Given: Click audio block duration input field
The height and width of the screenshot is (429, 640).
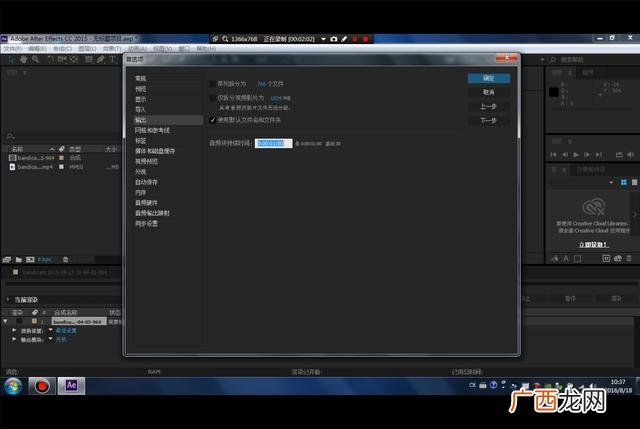Looking at the screenshot, I should pyautogui.click(x=273, y=143).
